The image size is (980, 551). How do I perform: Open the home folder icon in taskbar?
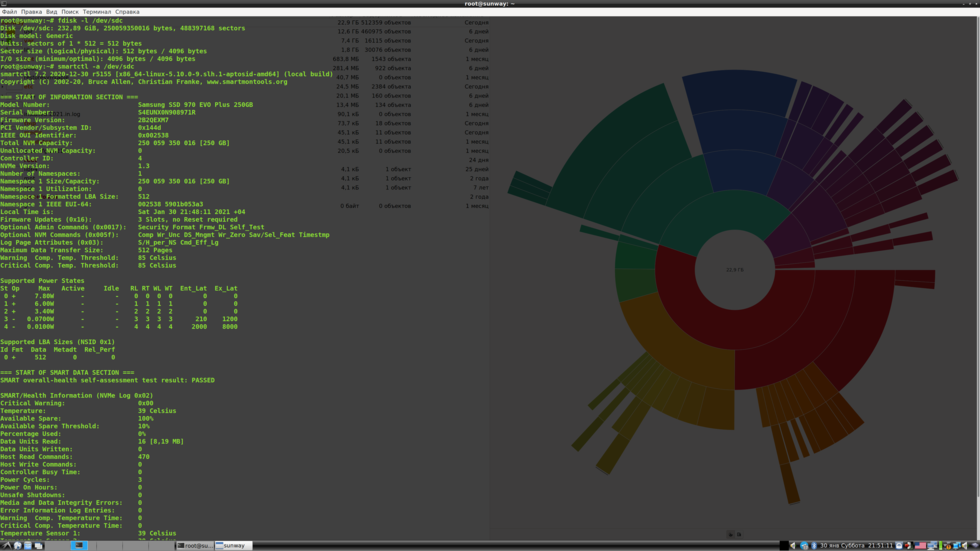tap(28, 546)
